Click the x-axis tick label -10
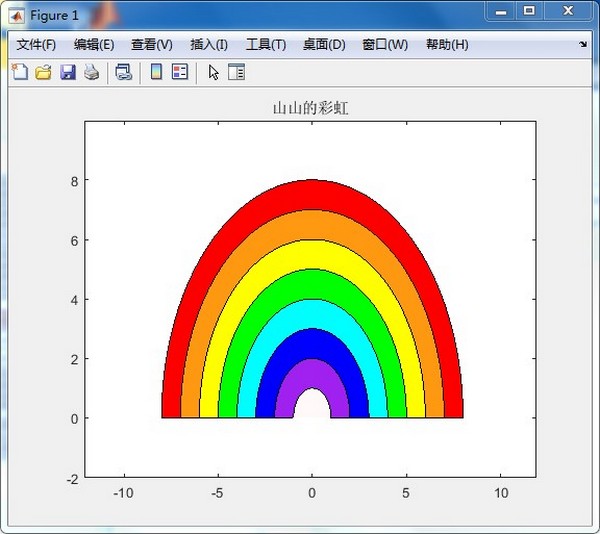Image resolution: width=600 pixels, height=534 pixels. pyautogui.click(x=123, y=493)
